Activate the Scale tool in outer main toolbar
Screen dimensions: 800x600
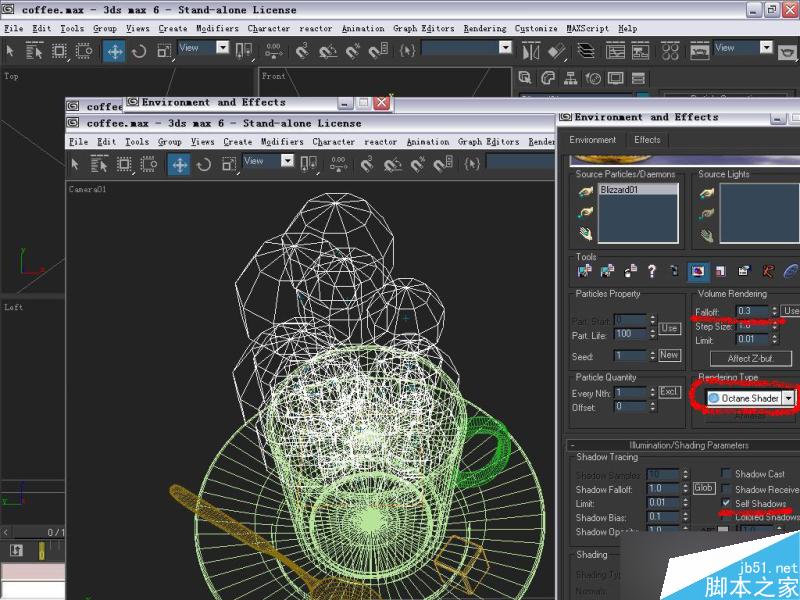(164, 51)
